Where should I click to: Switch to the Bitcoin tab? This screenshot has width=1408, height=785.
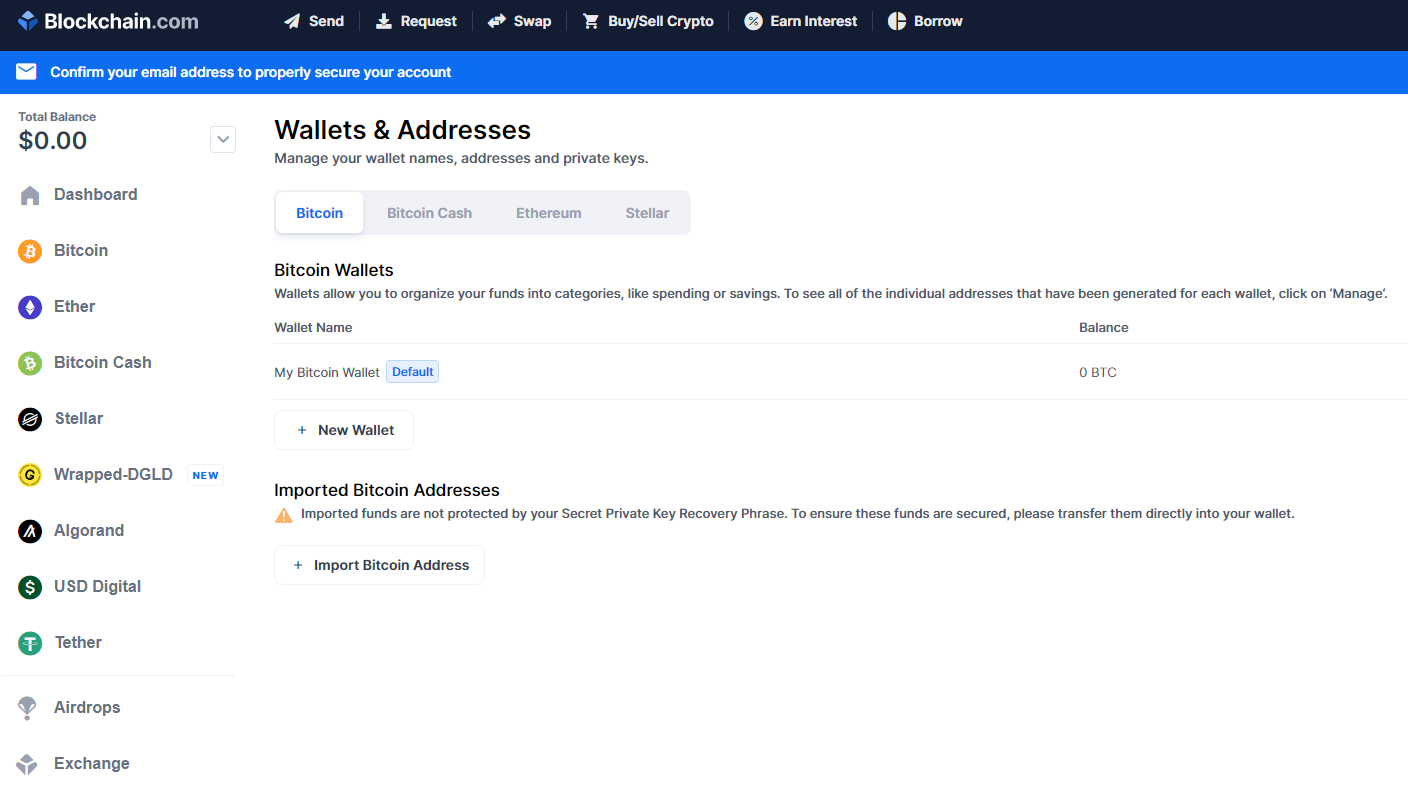[x=319, y=213]
